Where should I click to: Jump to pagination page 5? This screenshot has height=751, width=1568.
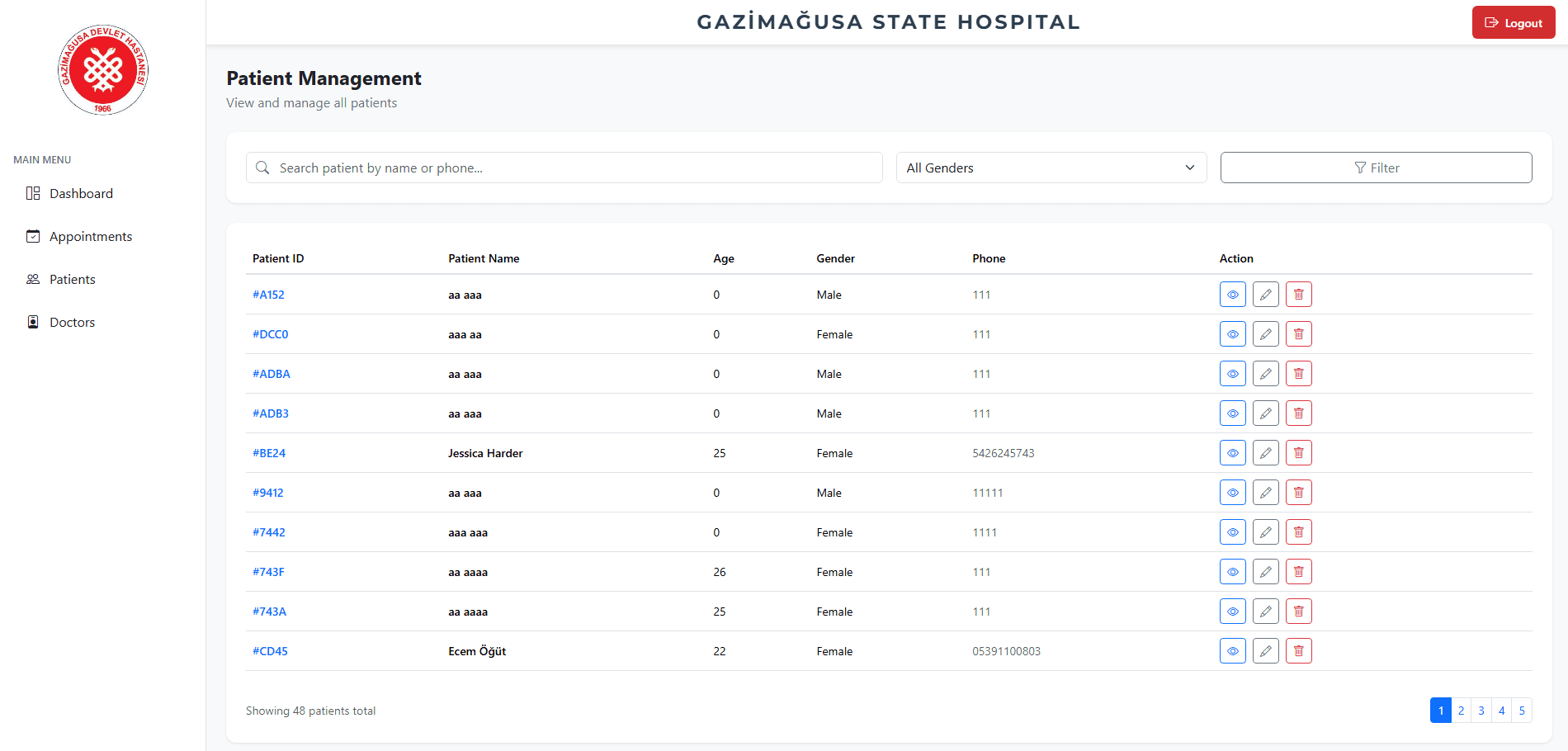[1522, 711]
